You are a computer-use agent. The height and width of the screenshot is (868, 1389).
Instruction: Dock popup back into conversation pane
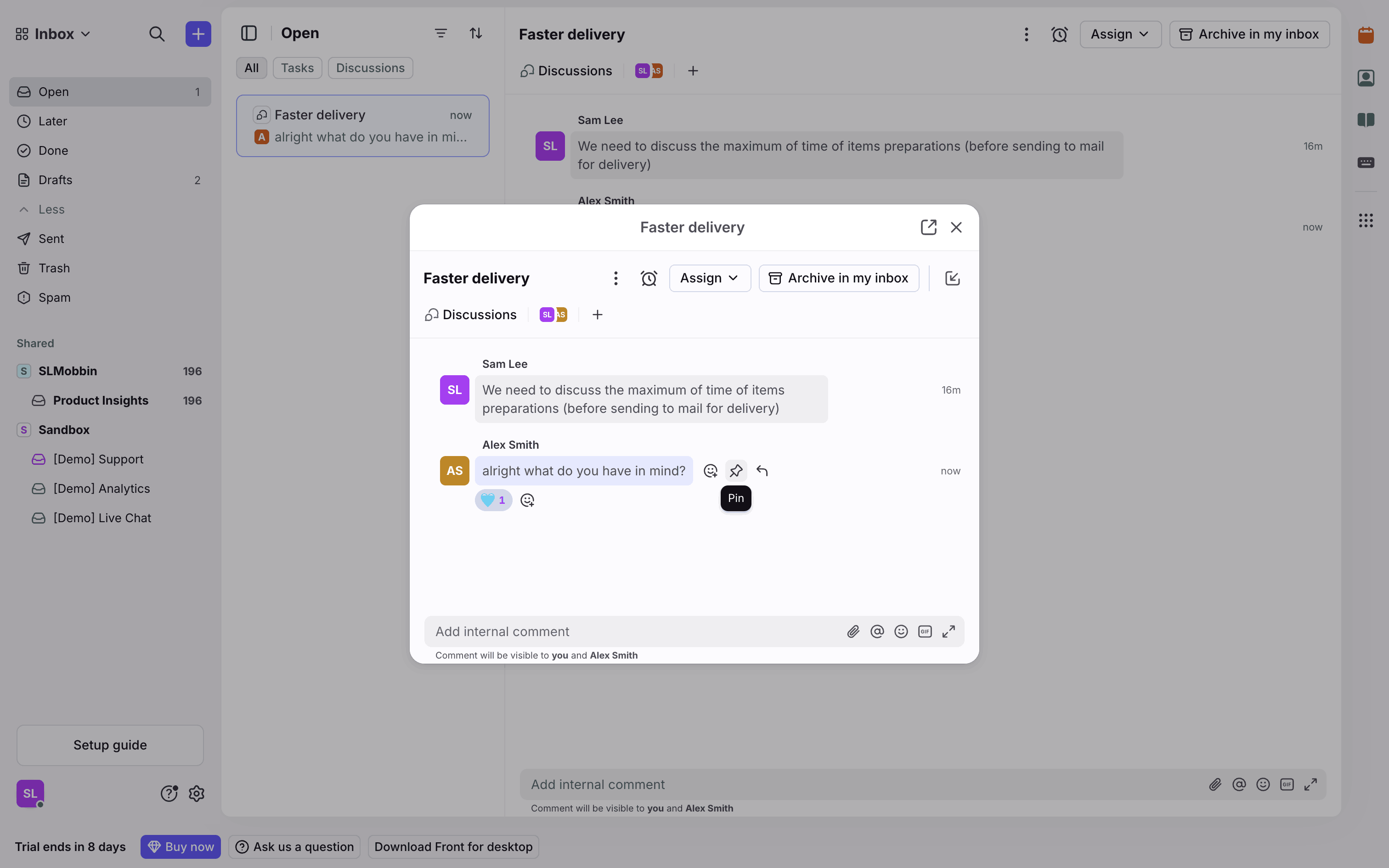click(952, 278)
